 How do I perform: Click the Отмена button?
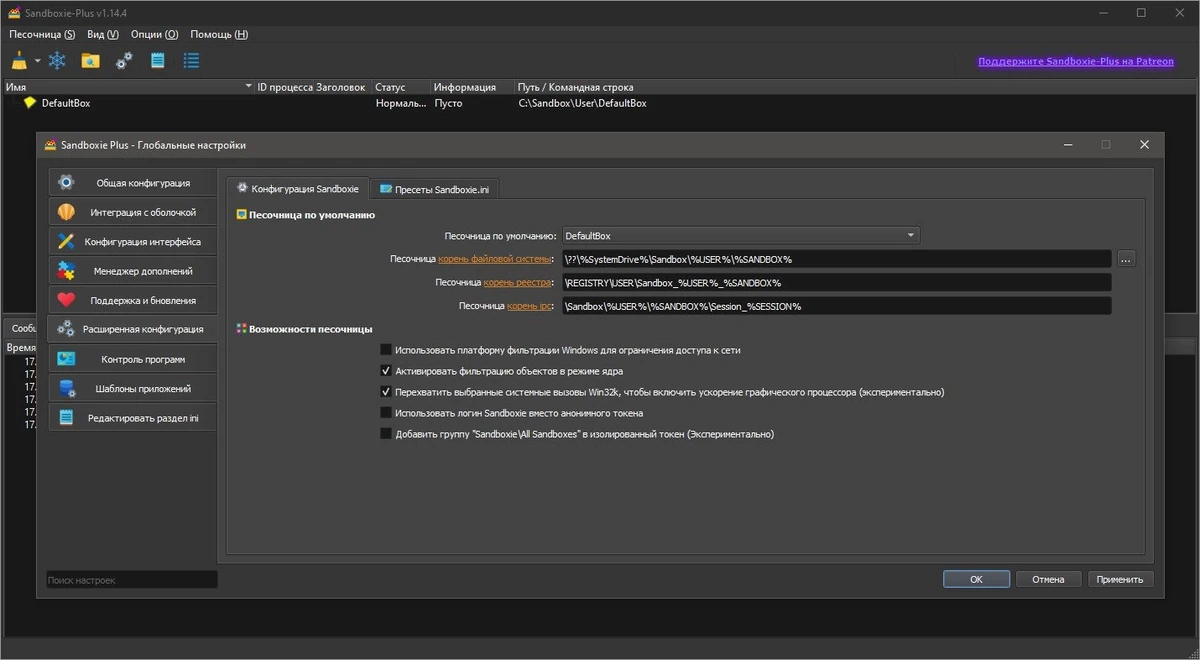(x=1048, y=579)
